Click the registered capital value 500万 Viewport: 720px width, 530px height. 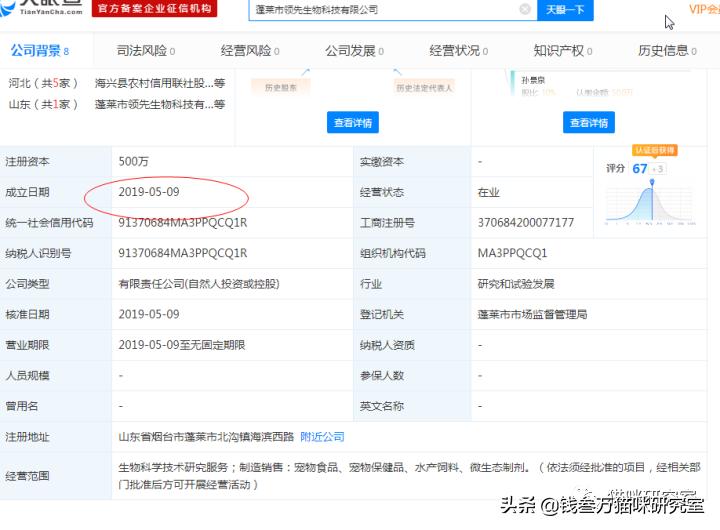(134, 161)
